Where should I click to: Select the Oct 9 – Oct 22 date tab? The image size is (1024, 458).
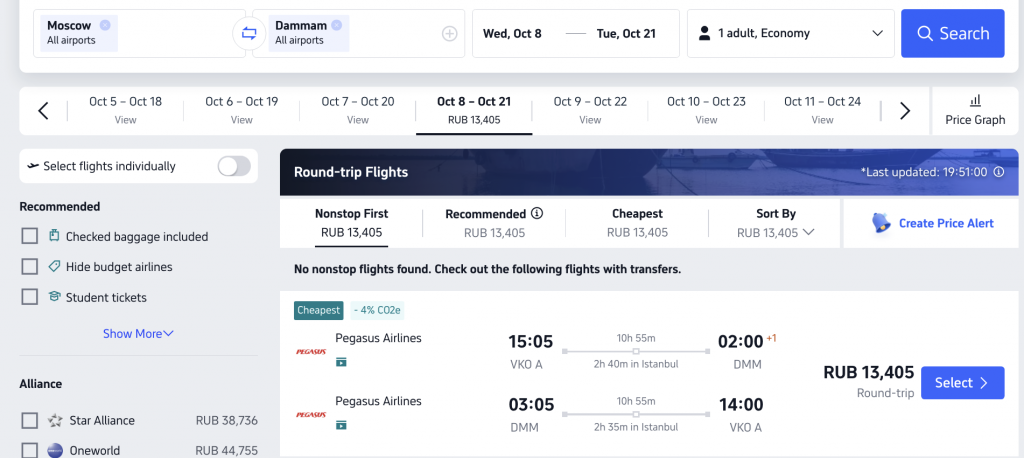590,110
